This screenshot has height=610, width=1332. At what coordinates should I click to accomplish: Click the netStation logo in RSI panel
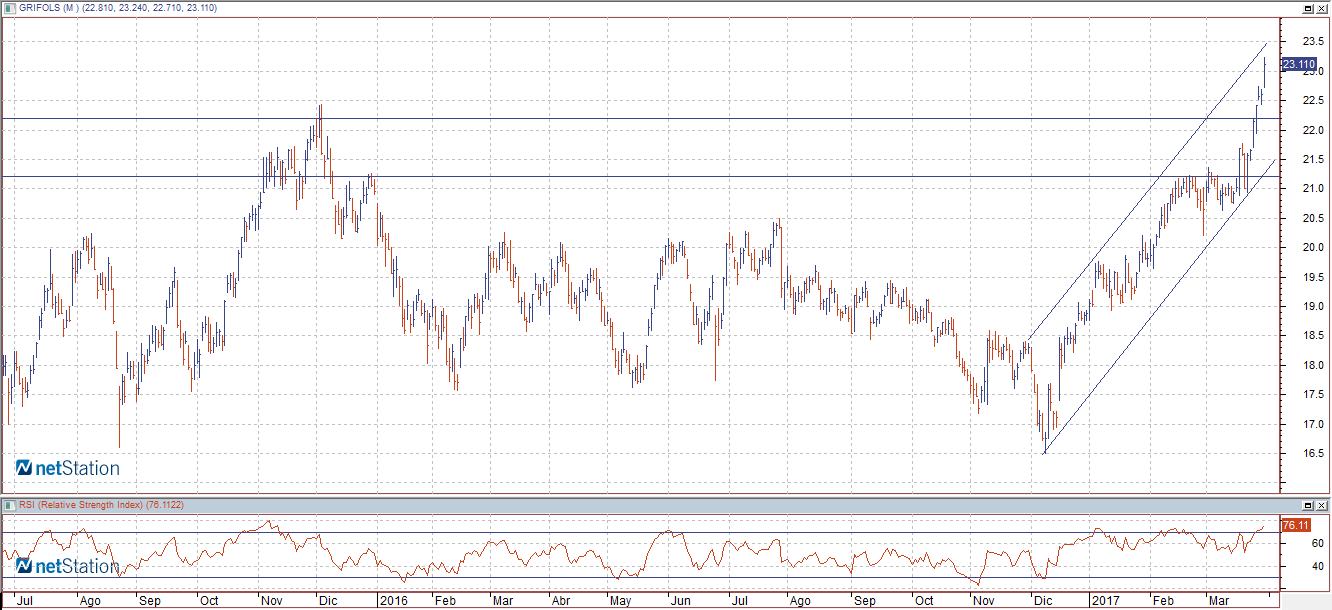pos(68,567)
